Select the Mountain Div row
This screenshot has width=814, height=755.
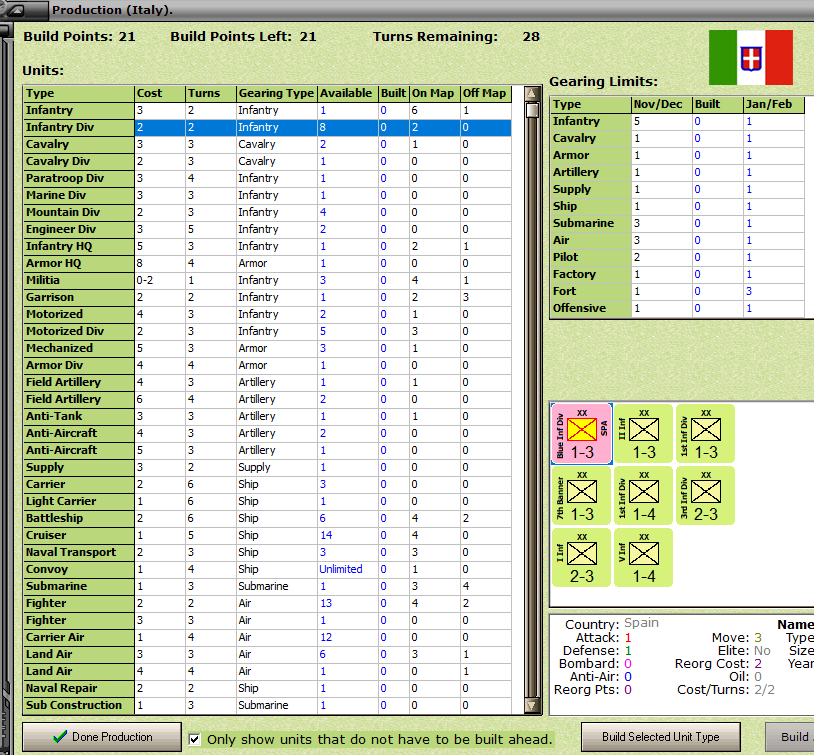(x=268, y=212)
